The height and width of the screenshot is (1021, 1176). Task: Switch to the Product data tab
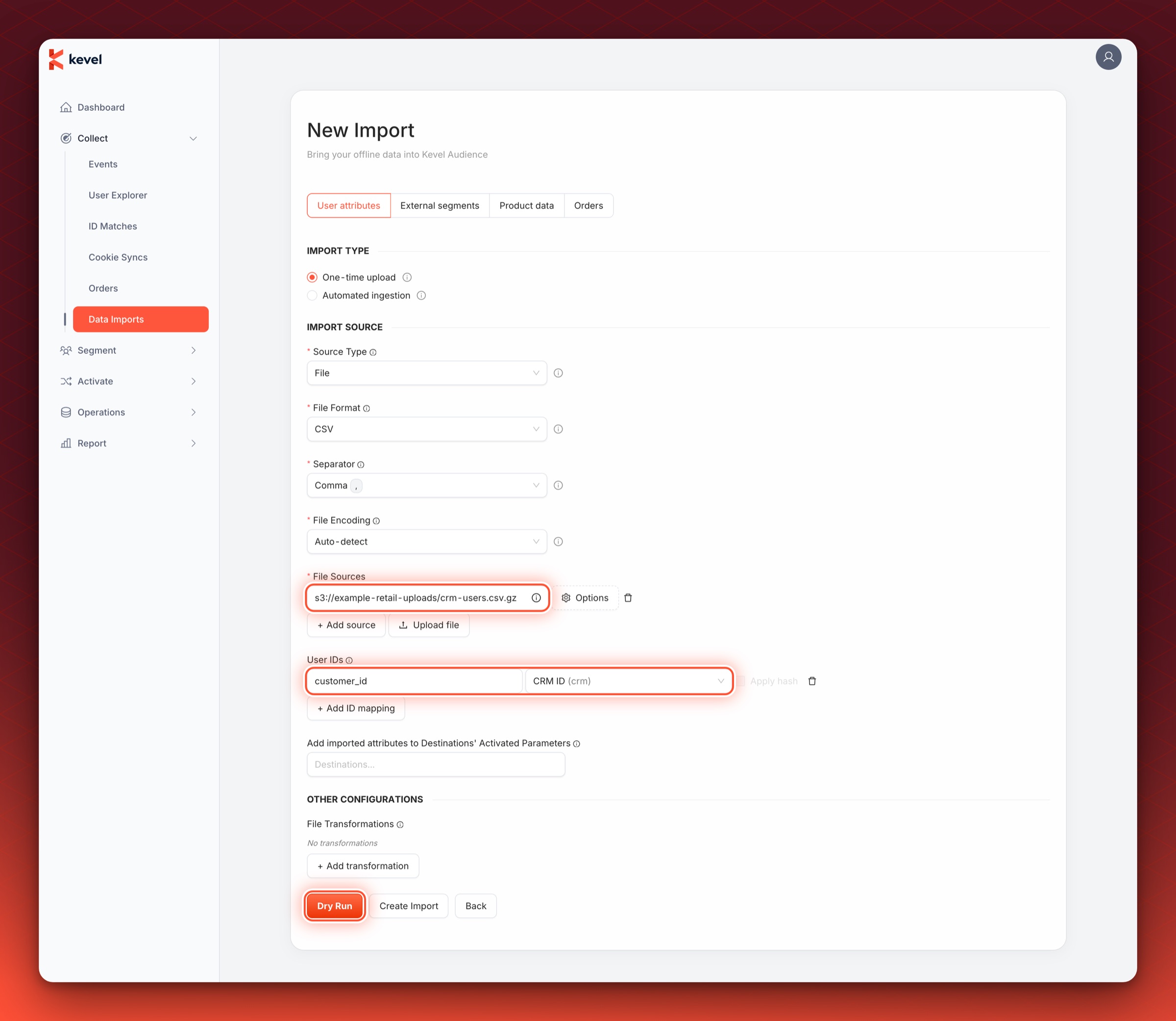pos(526,206)
